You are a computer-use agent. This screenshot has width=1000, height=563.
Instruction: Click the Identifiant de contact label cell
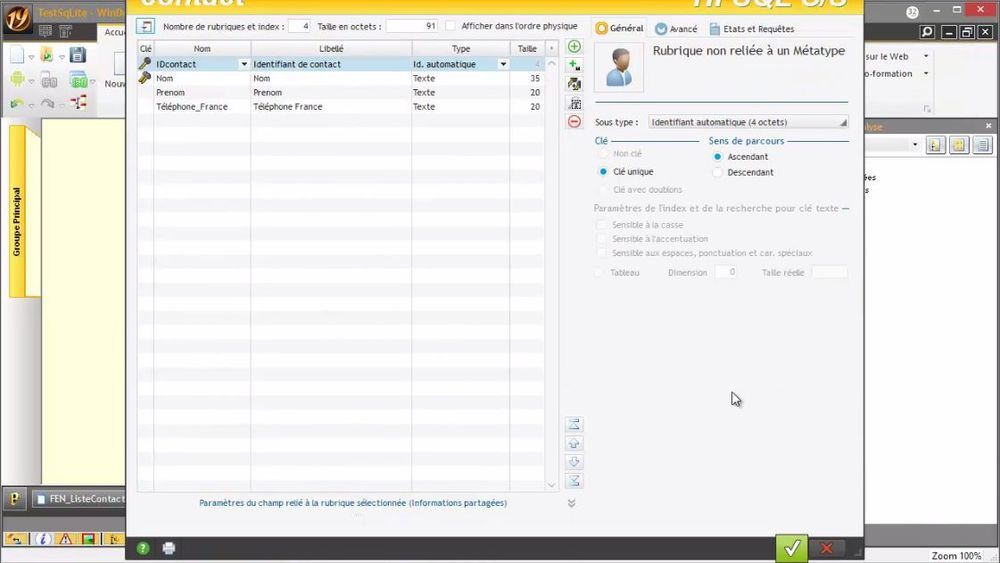pyautogui.click(x=331, y=64)
